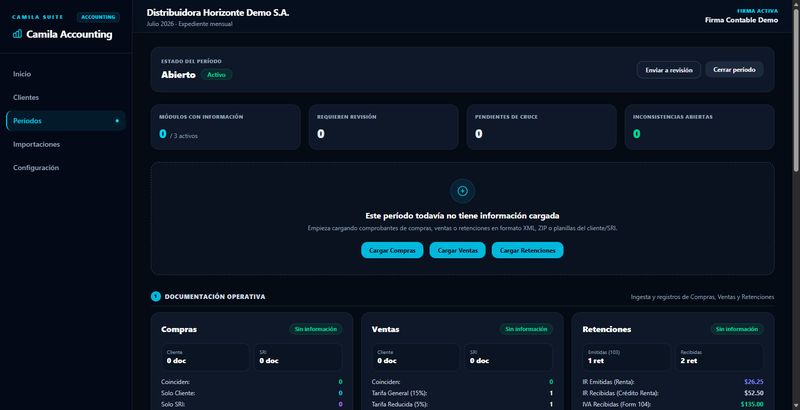Image resolution: width=800 pixels, height=410 pixels.
Task: Open the Requieren revisión card
Action: click(383, 127)
